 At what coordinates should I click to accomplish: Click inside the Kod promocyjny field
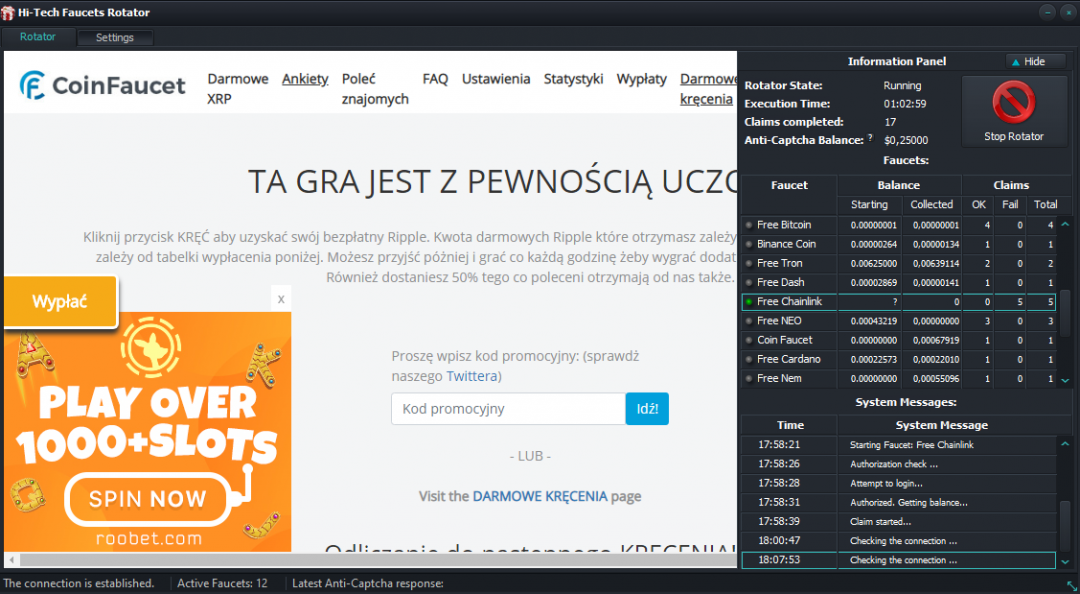point(508,409)
